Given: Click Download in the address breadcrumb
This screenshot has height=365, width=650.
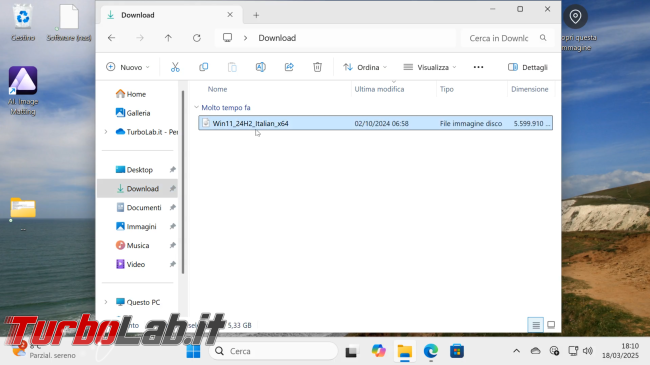Looking at the screenshot, I should (x=277, y=38).
